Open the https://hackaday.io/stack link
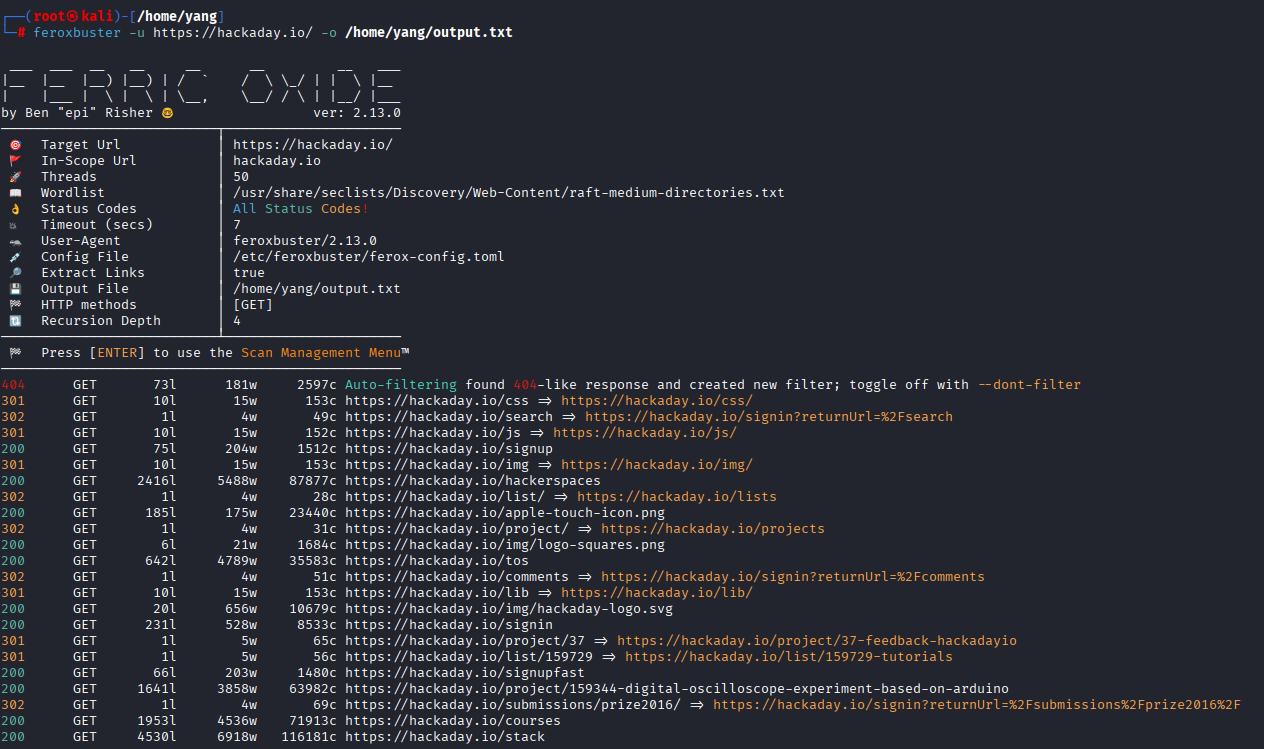This screenshot has width=1264, height=749. pyautogui.click(x=445, y=737)
